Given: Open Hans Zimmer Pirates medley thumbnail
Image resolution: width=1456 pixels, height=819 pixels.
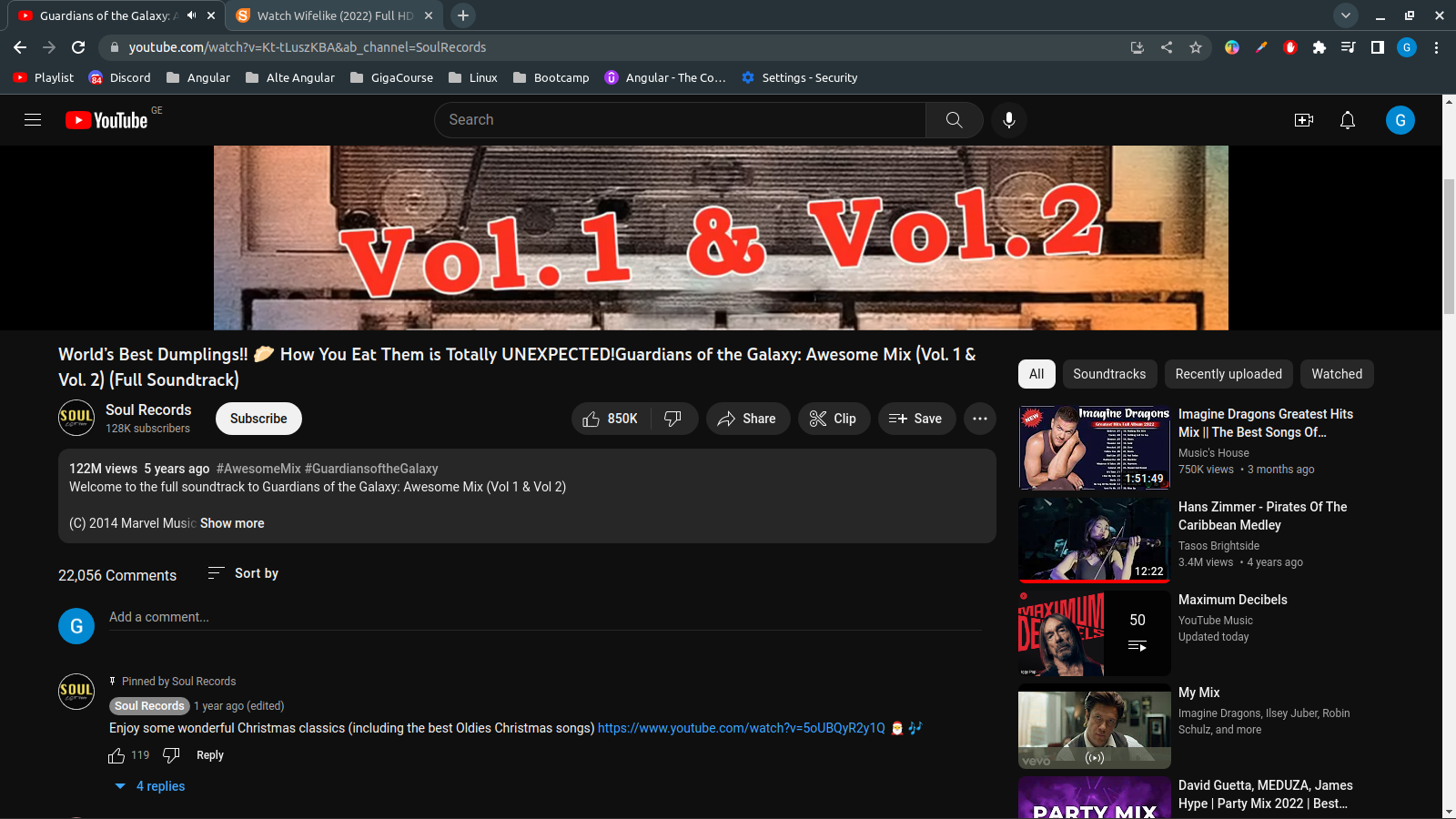Looking at the screenshot, I should tap(1095, 541).
